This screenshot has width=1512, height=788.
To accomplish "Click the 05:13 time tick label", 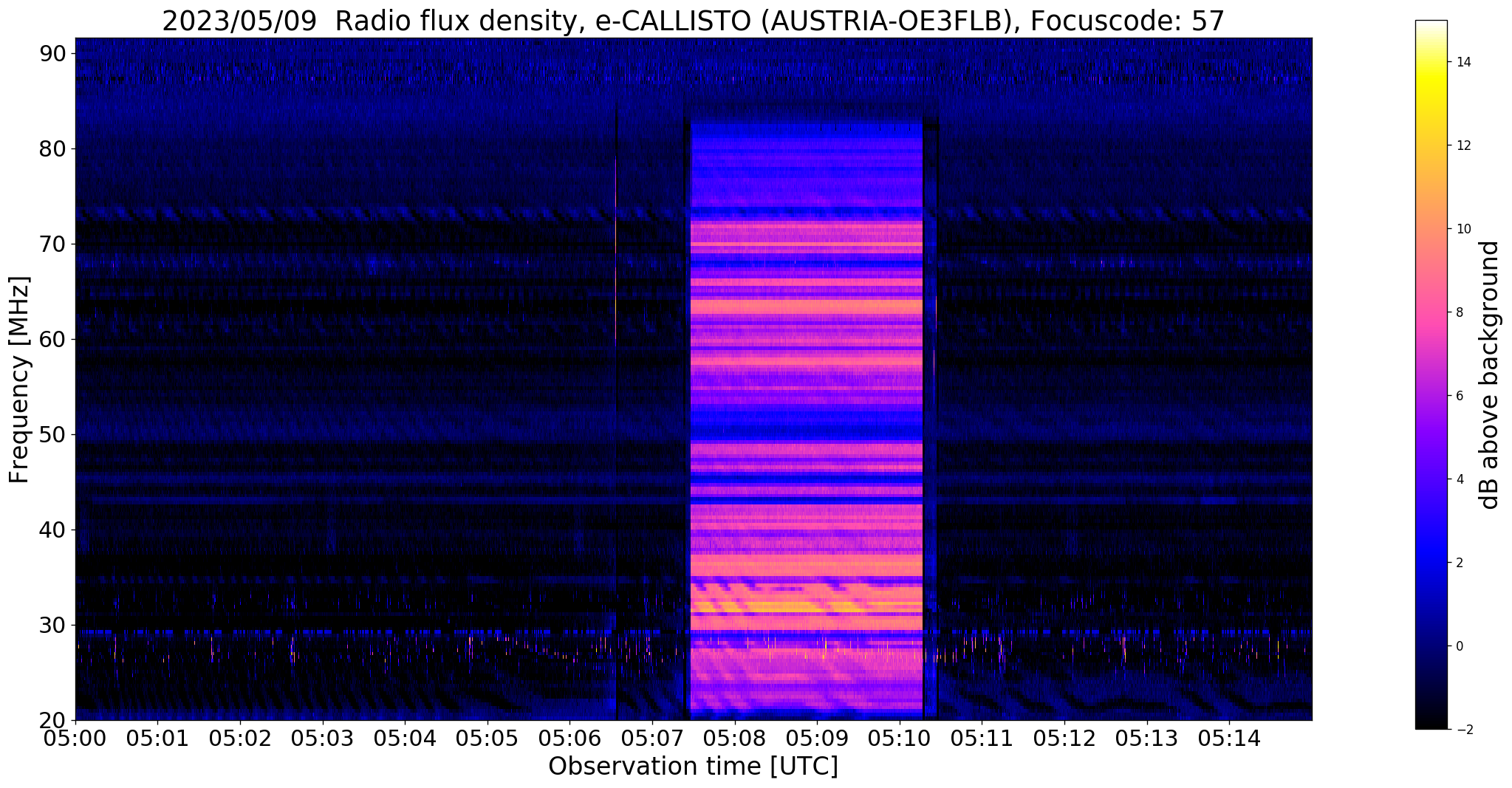I will click(1147, 739).
